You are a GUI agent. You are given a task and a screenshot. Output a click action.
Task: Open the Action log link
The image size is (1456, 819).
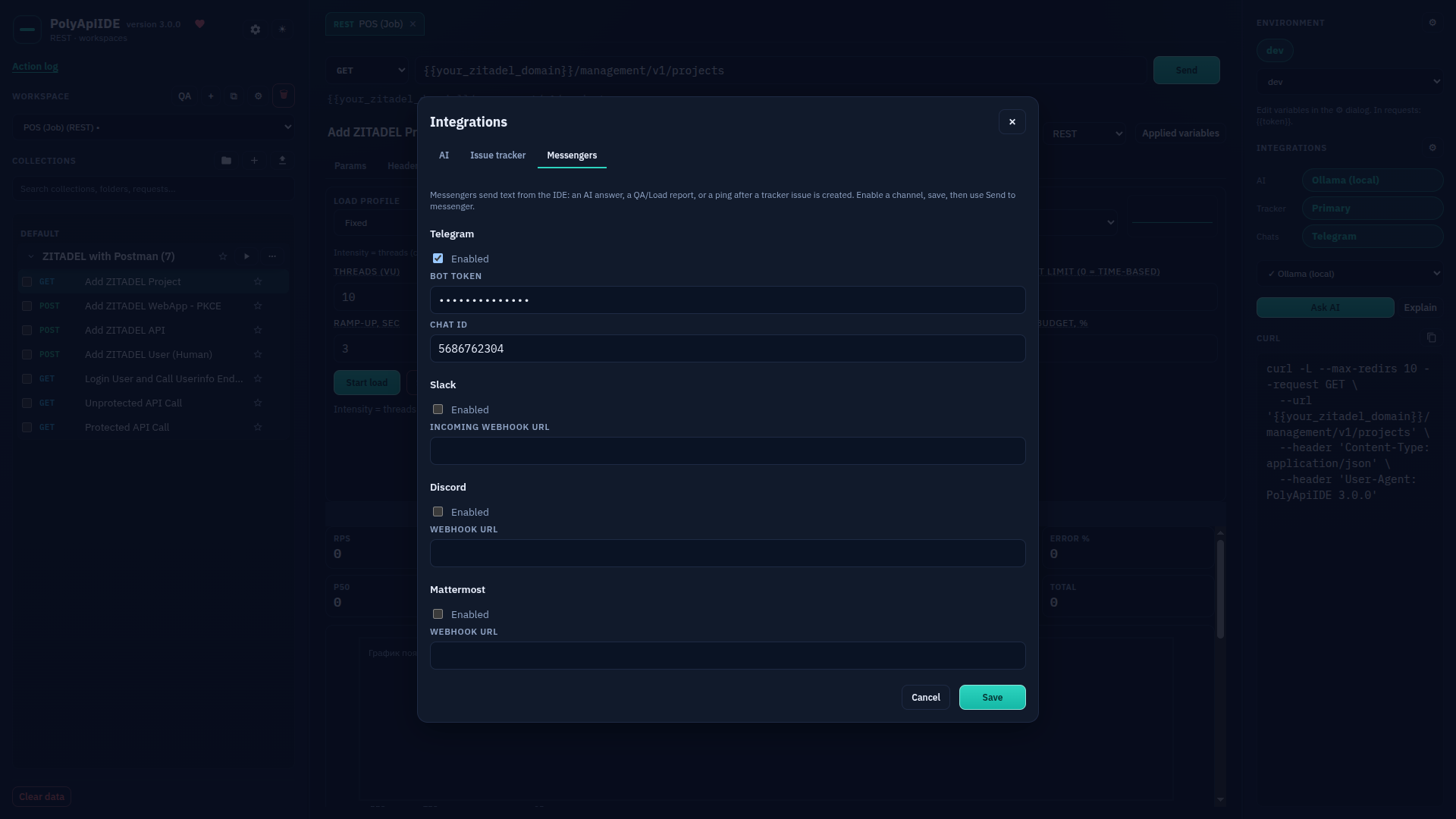point(35,67)
